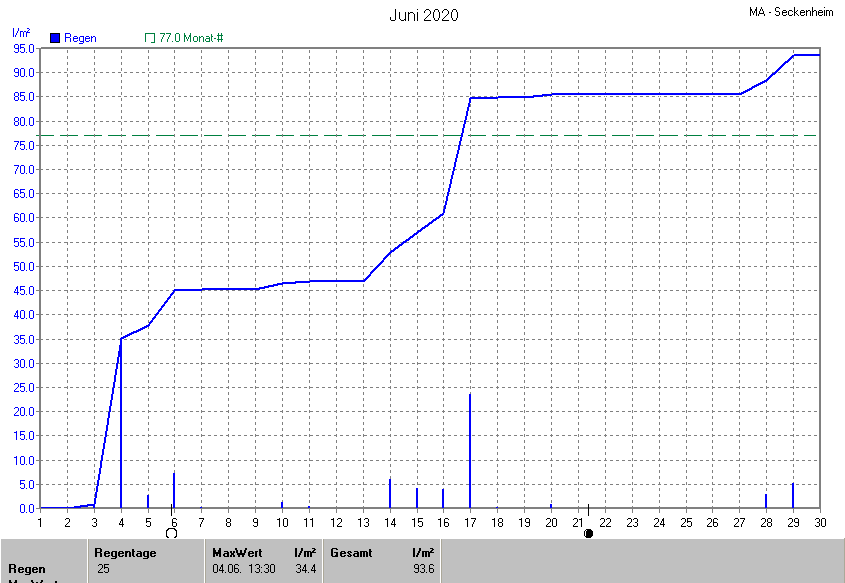Click the rain bar on day 14

pos(390,494)
